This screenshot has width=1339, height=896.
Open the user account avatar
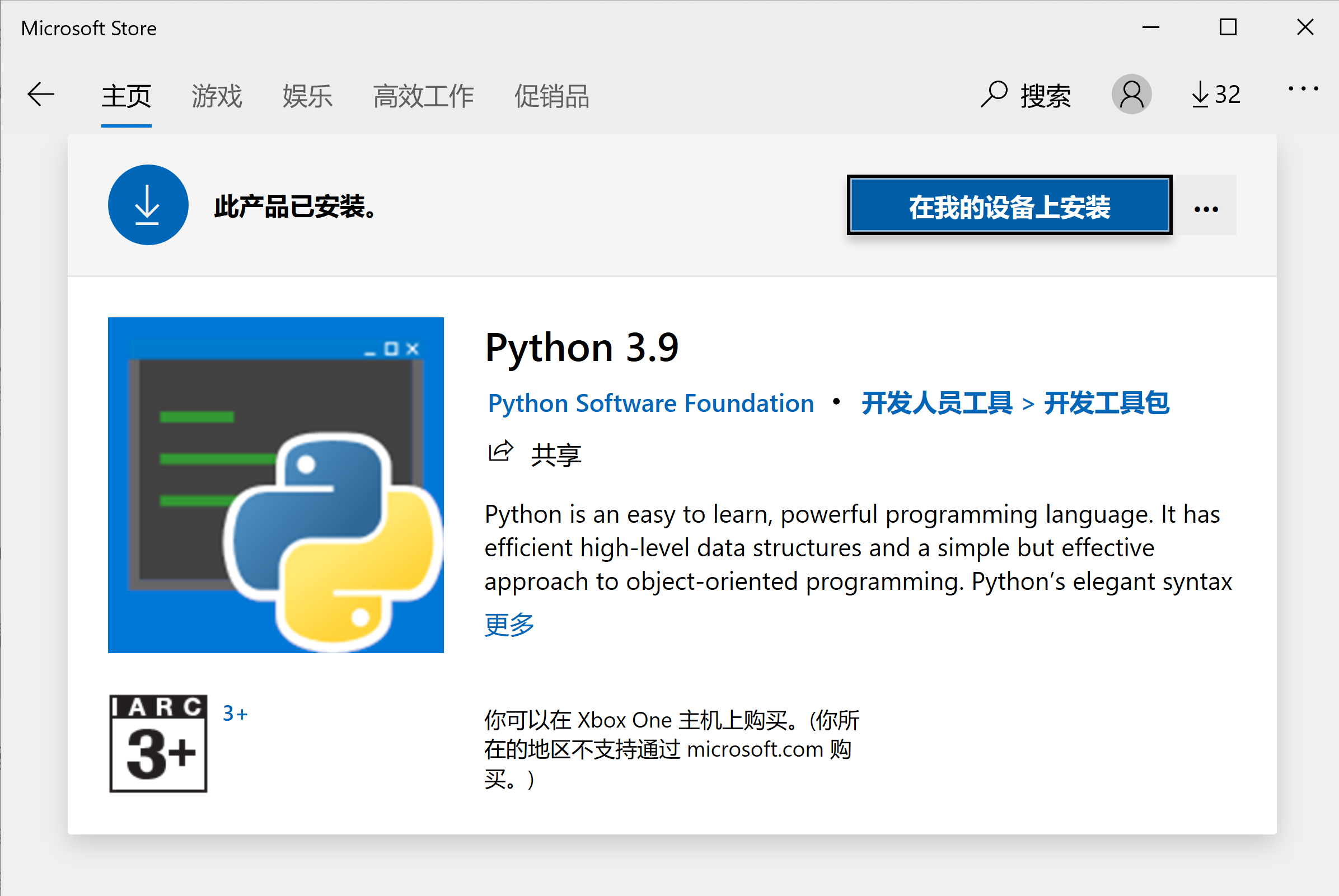pyautogui.click(x=1131, y=94)
